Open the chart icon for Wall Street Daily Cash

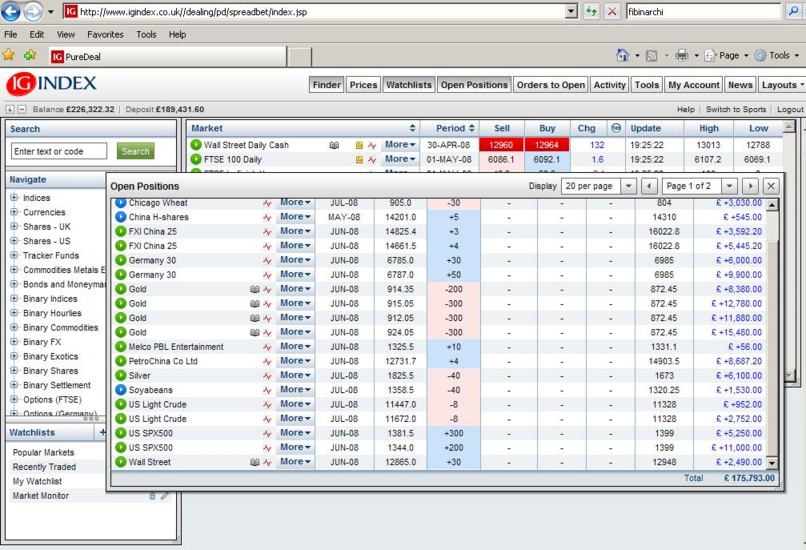coord(372,145)
